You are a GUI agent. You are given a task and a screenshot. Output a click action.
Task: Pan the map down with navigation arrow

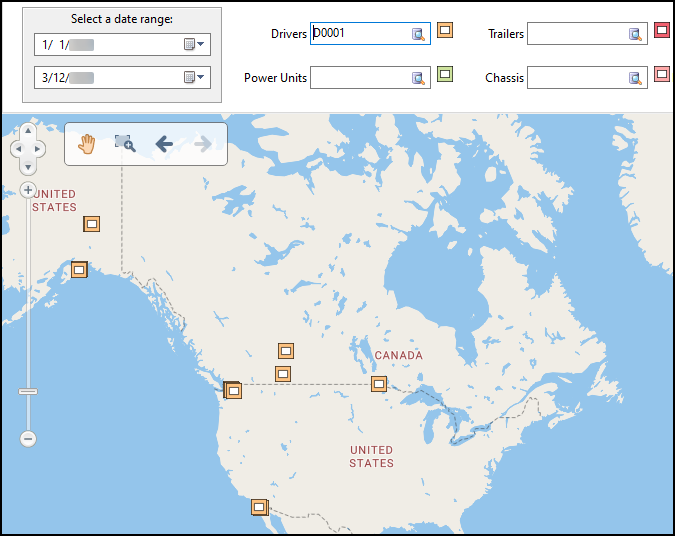click(x=28, y=166)
